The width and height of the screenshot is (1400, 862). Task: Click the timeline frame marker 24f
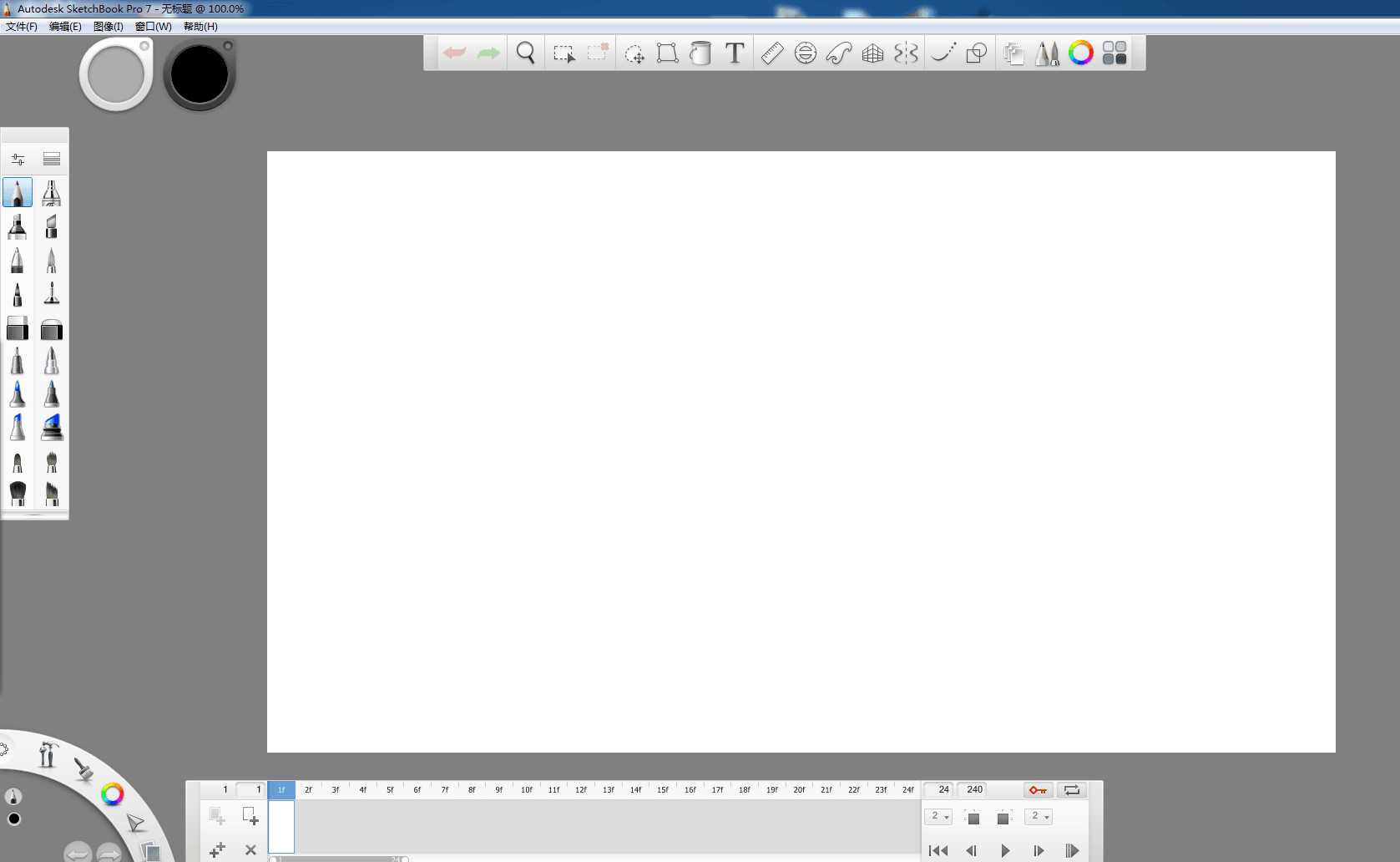tap(907, 789)
